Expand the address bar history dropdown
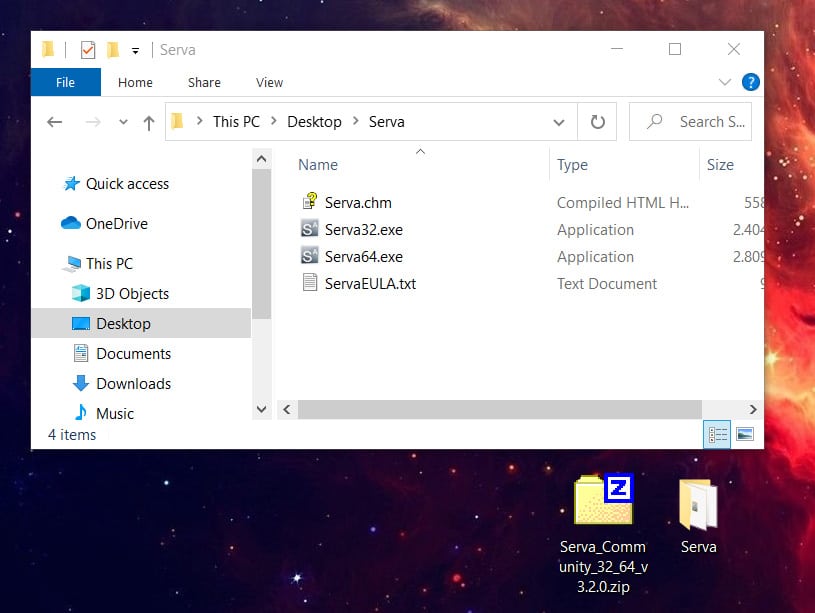Image resolution: width=815 pixels, height=613 pixels. 559,122
